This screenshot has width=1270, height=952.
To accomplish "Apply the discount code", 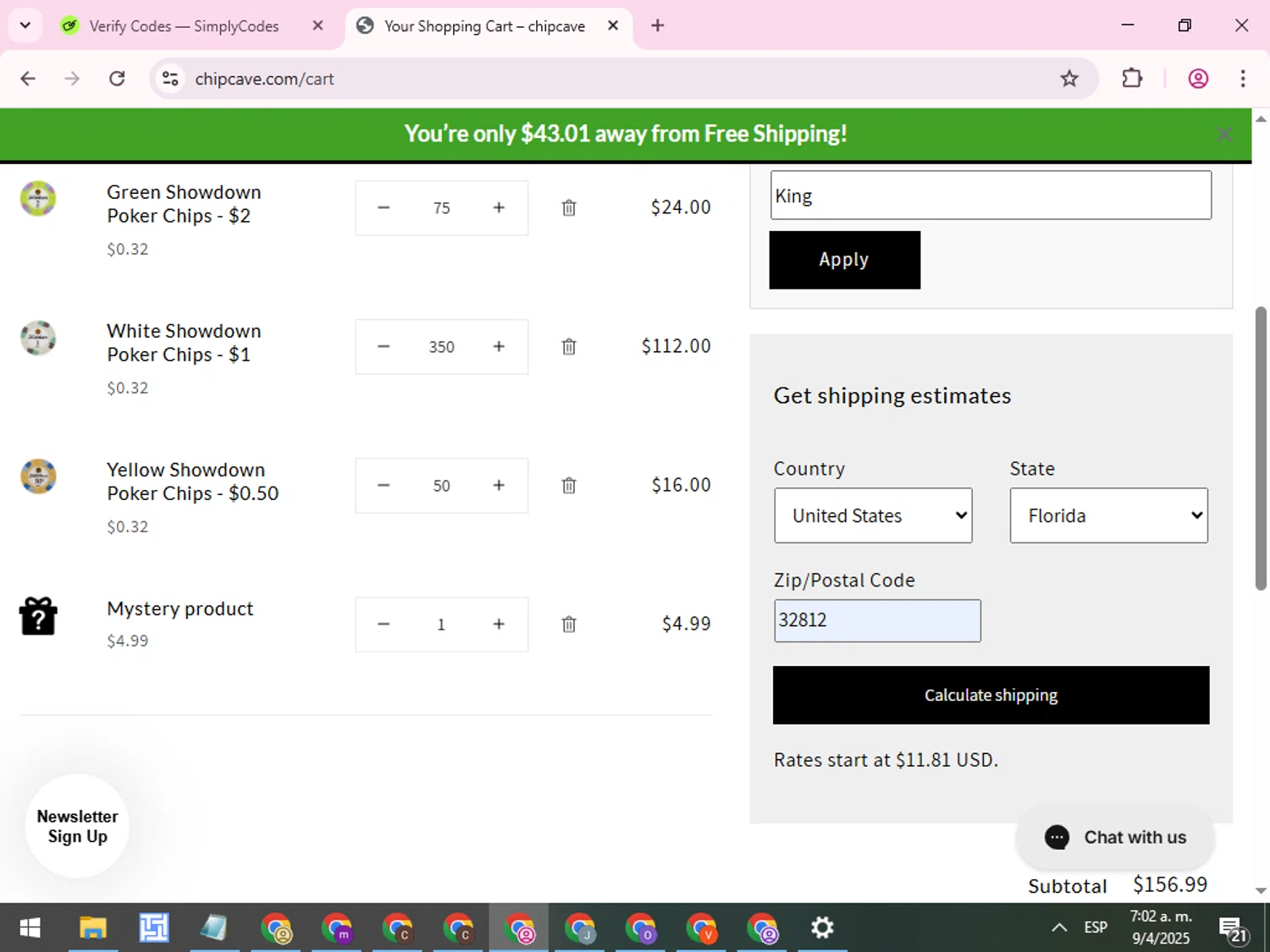I will tap(844, 260).
